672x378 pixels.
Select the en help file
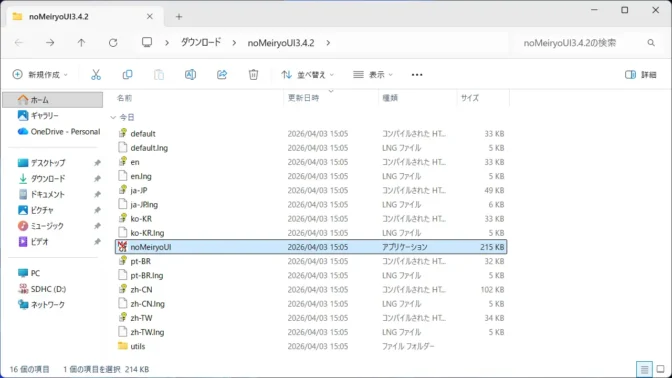click(311, 162)
